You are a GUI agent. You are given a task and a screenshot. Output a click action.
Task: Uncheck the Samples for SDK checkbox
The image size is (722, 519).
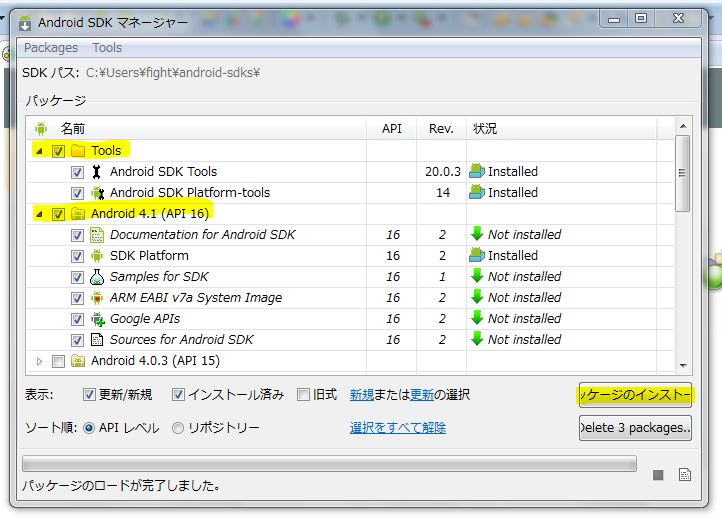click(77, 277)
